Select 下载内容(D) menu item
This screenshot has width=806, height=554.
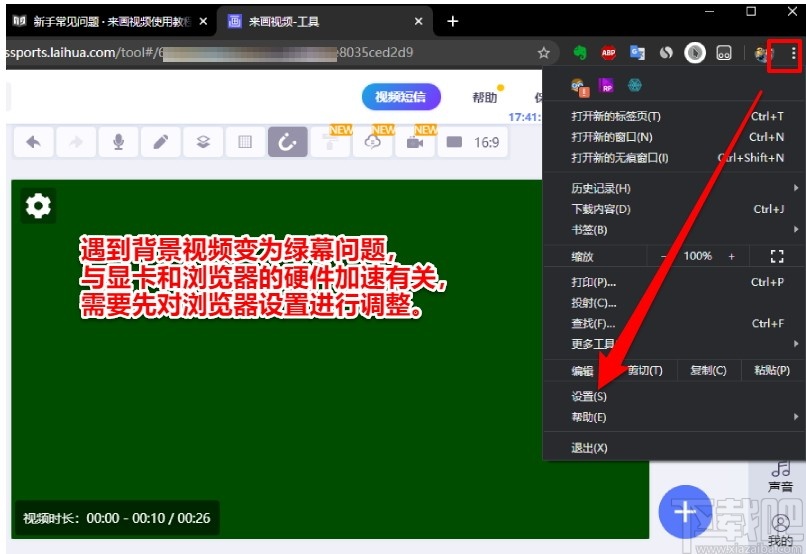tap(673, 209)
